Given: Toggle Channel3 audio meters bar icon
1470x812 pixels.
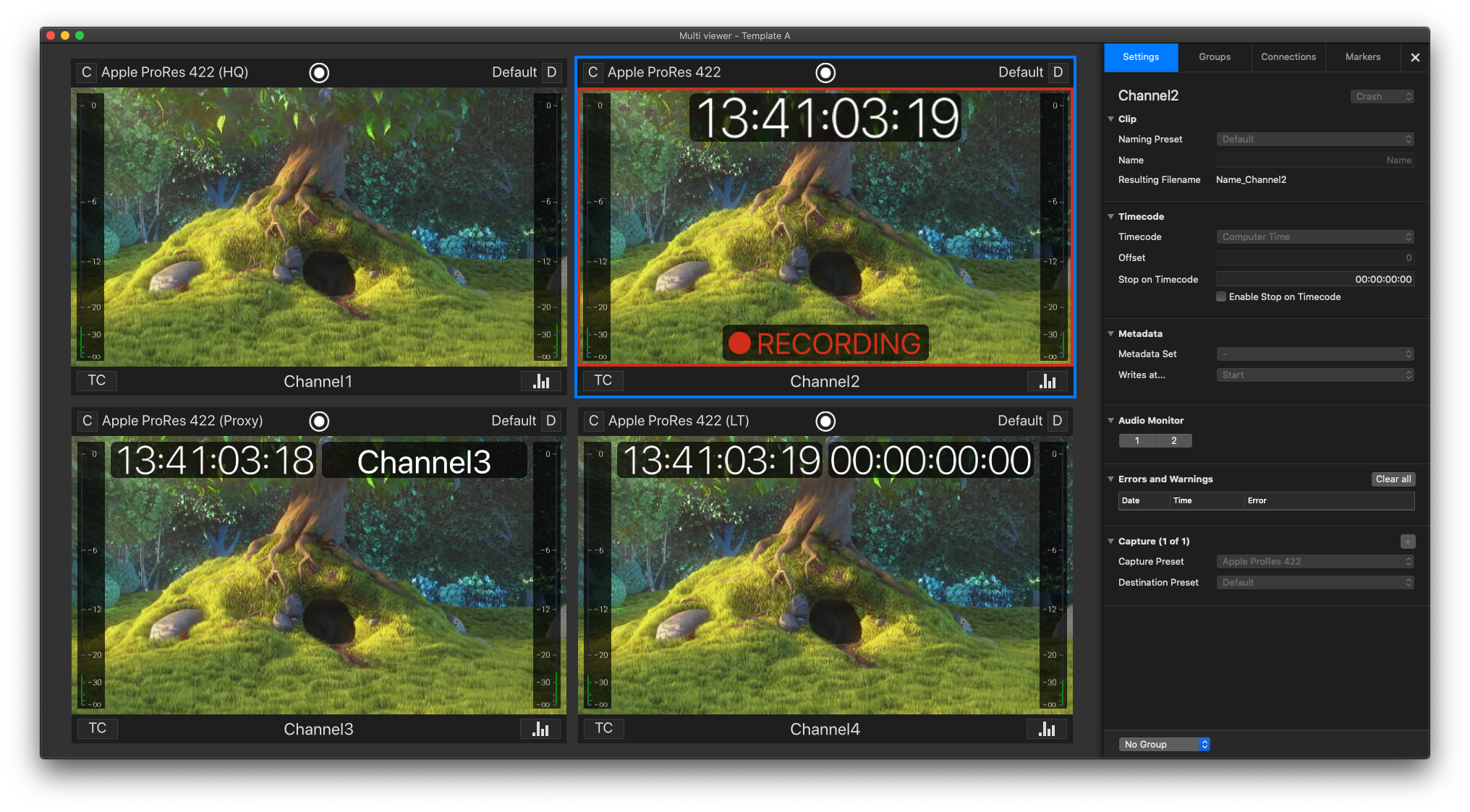Looking at the screenshot, I should [540, 729].
